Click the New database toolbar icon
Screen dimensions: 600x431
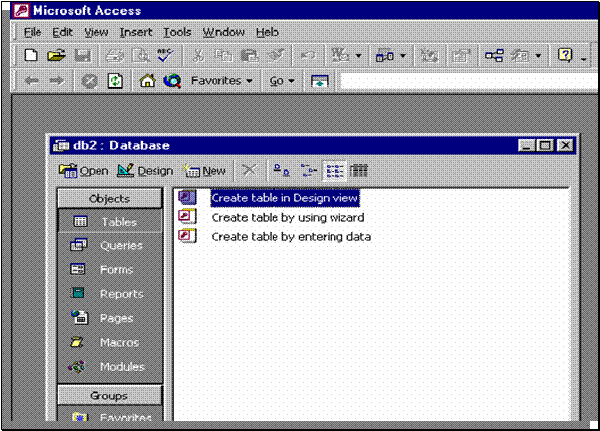tap(31, 56)
